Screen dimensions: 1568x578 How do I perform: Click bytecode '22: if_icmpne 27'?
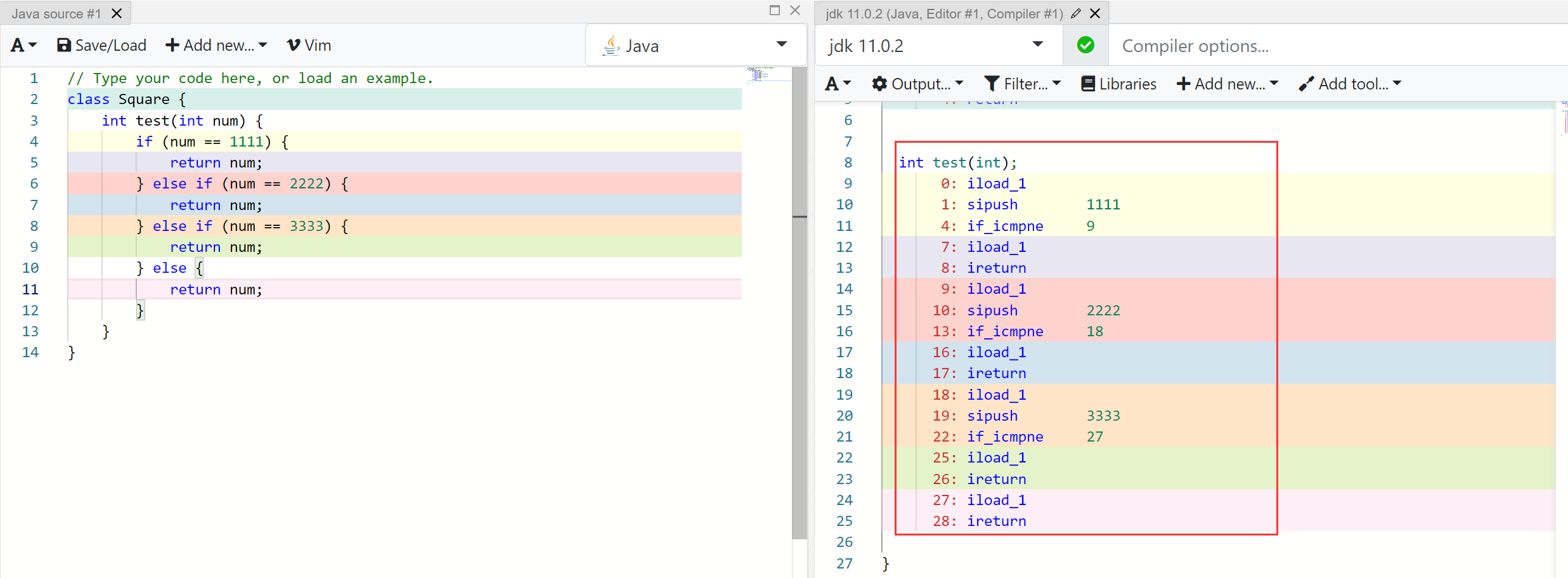tap(1018, 437)
